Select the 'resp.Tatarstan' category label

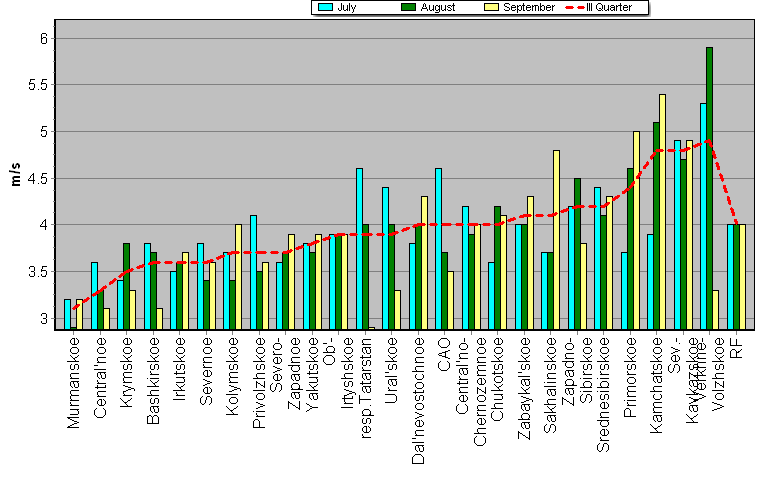point(365,388)
